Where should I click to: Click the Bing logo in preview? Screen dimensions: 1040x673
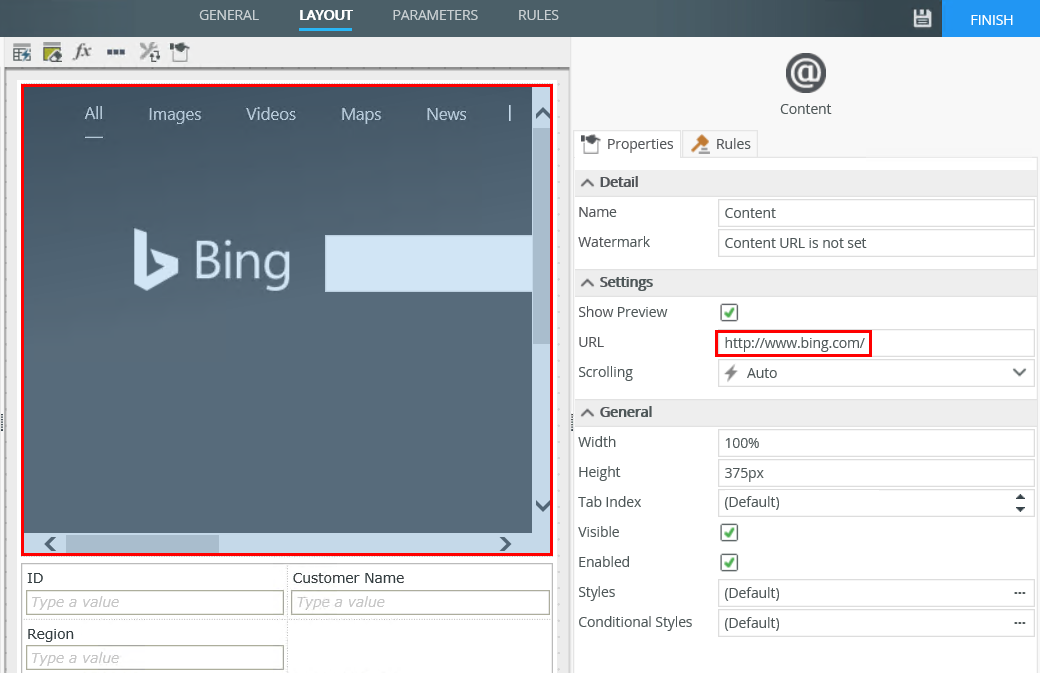click(x=212, y=261)
